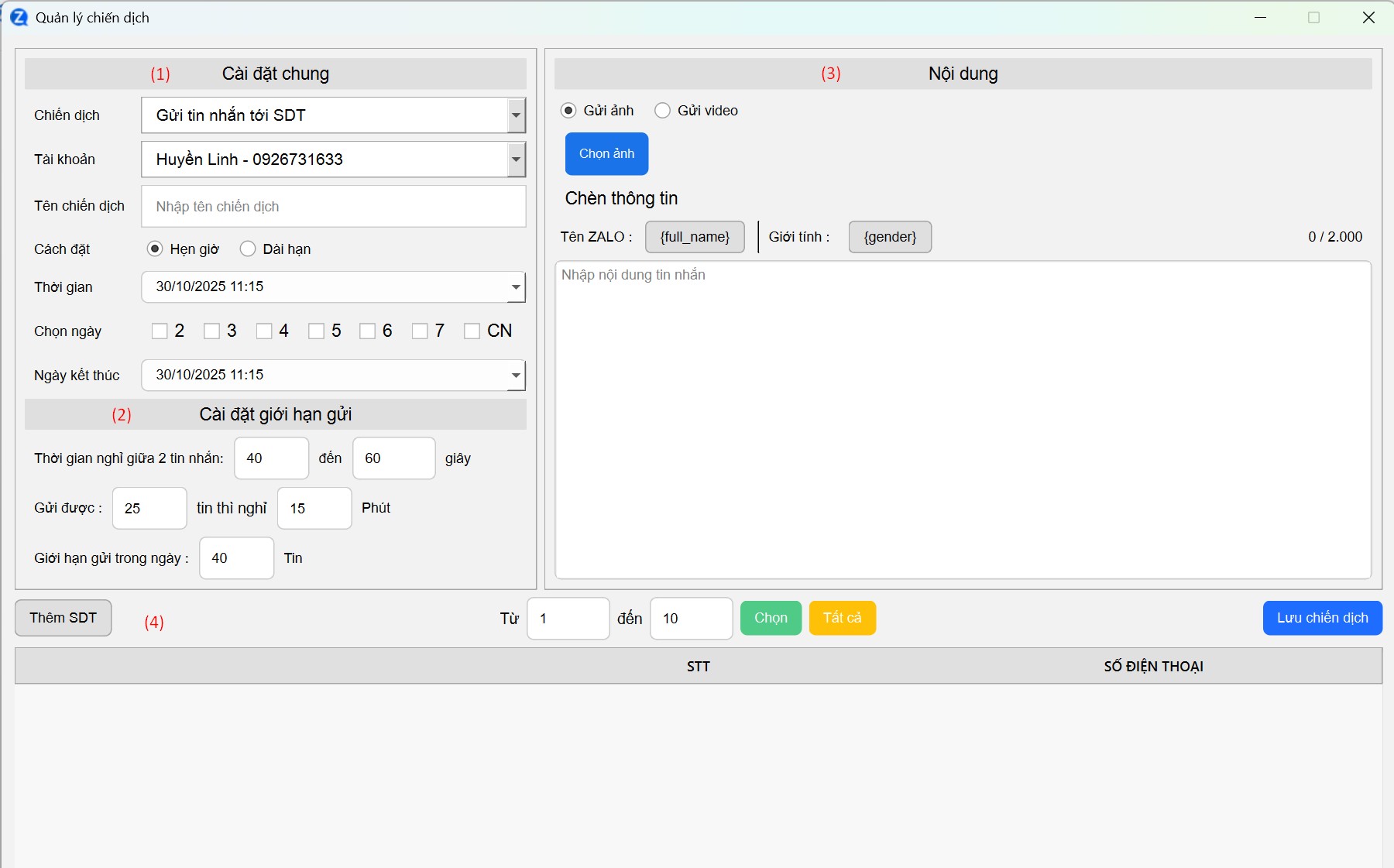Viewport: 1394px width, 868px height.
Task: Expand the Tài khoản account dropdown
Action: (516, 160)
